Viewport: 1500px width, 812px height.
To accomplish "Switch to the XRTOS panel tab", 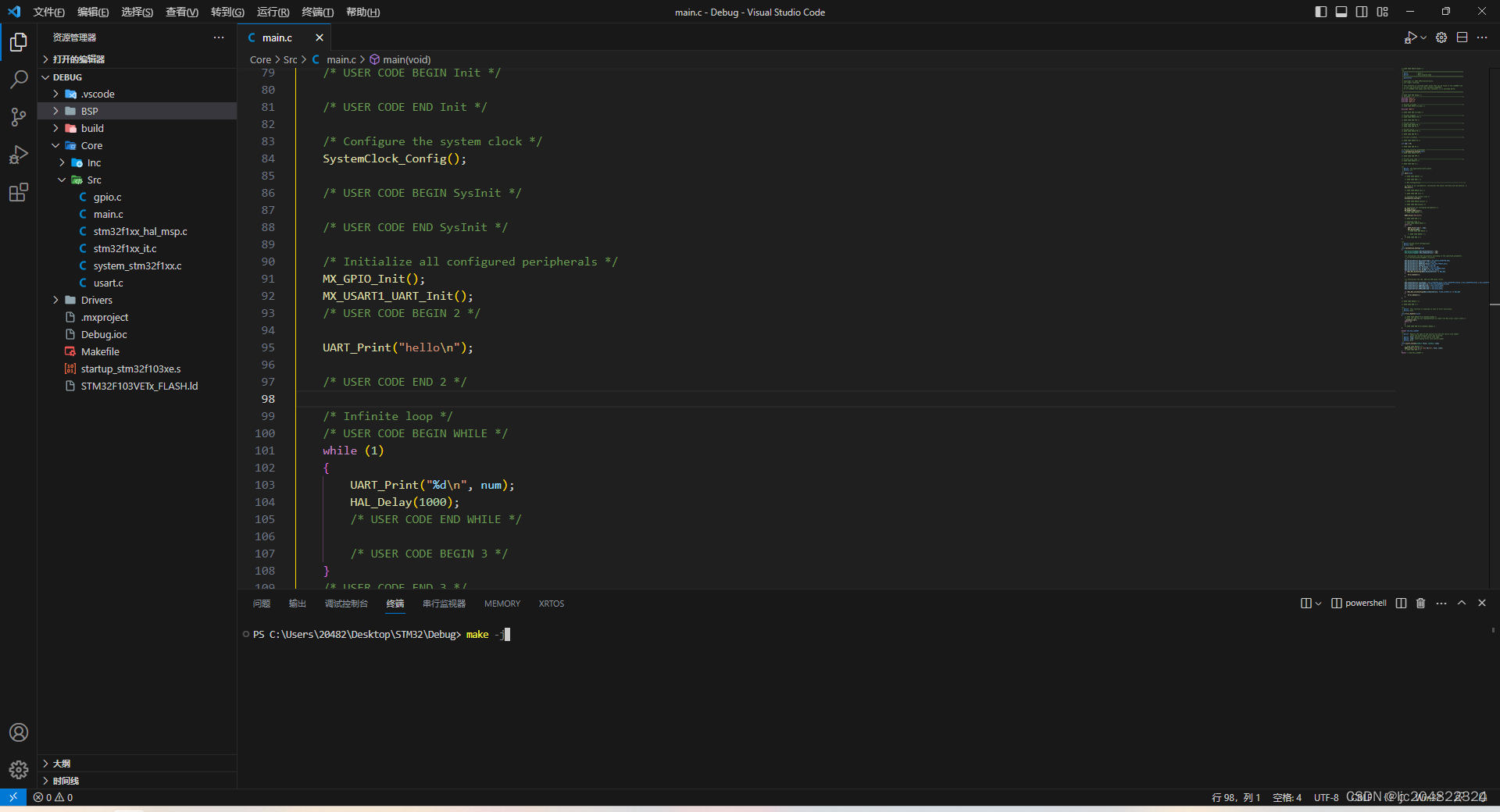I will pos(552,604).
